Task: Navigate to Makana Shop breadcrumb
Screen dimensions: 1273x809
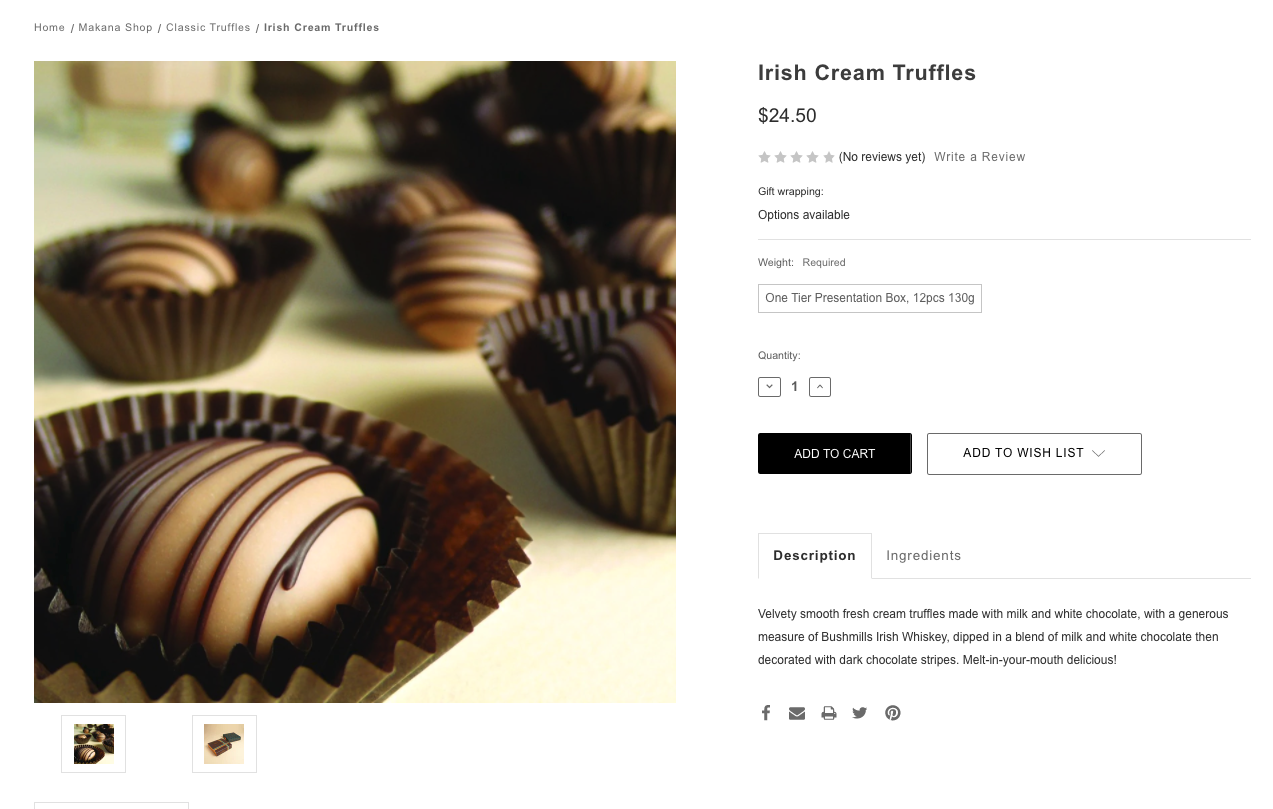Action: point(115,28)
